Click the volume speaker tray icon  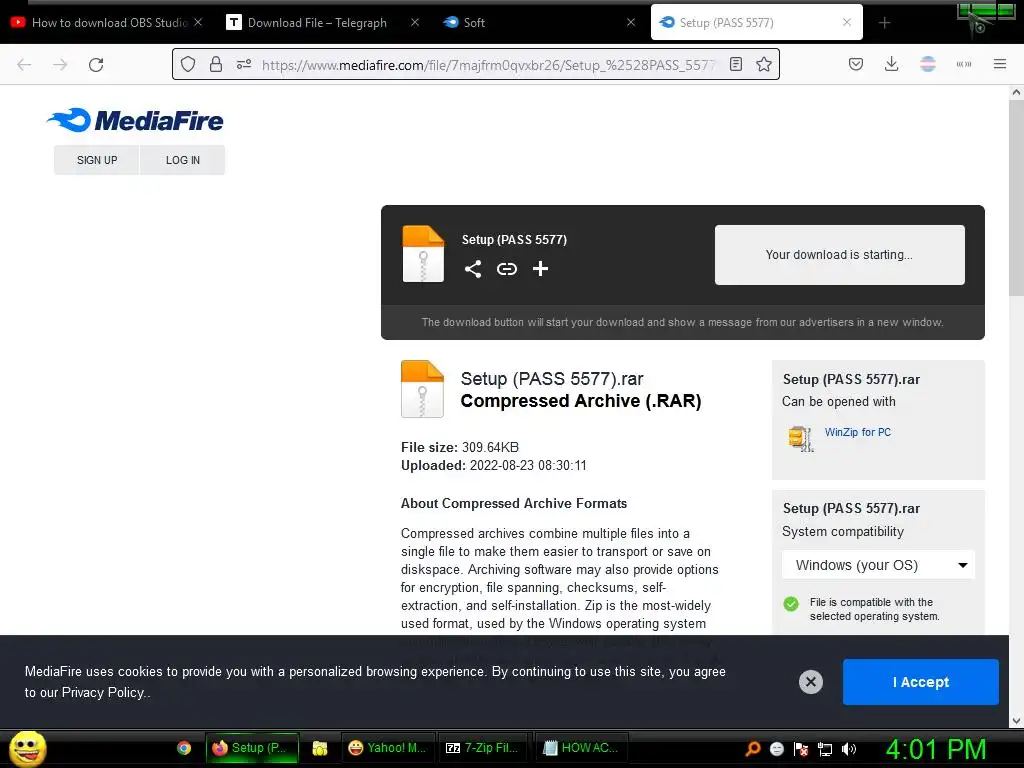[x=849, y=749]
